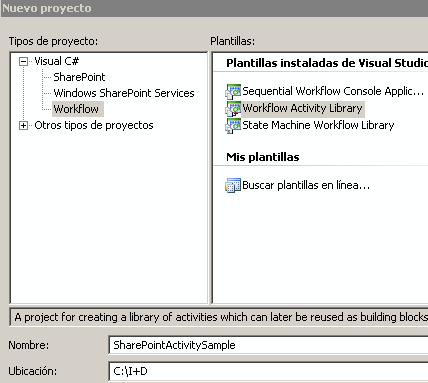Image resolution: width=428 pixels, height=383 pixels.
Task: Click the Nuevo proyecto title bar
Action: (214, 8)
